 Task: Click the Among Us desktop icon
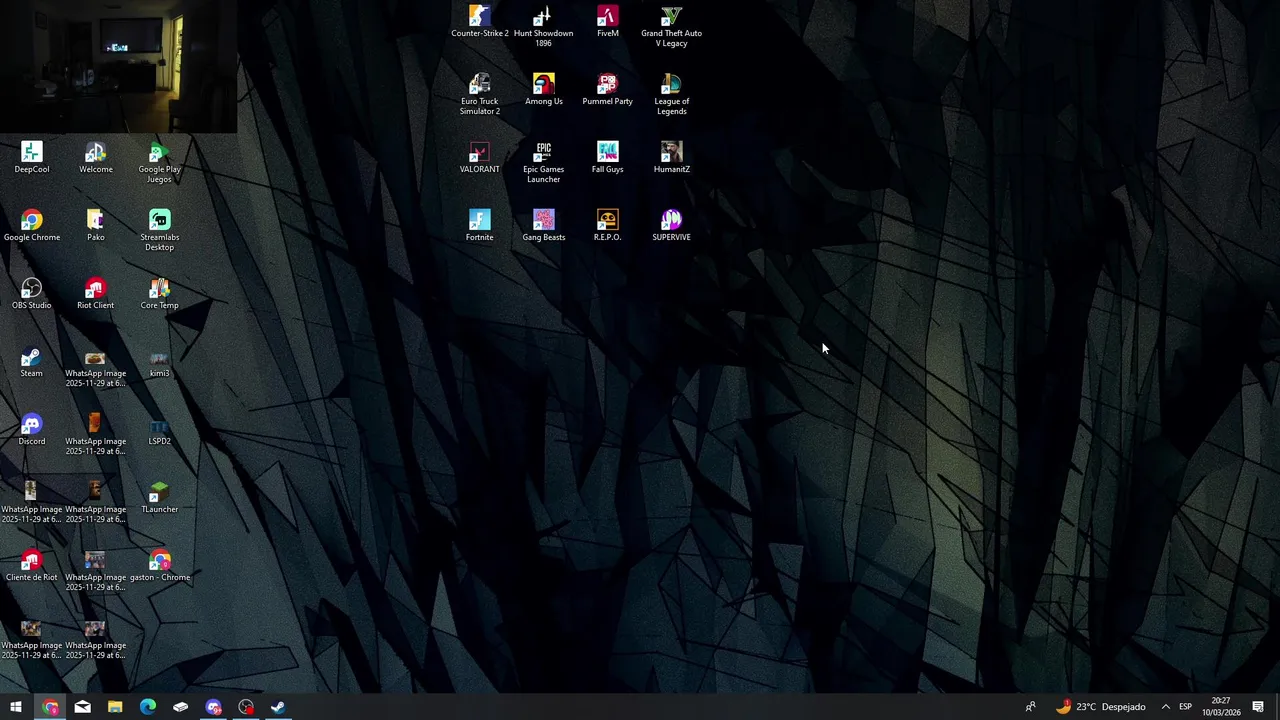543,89
